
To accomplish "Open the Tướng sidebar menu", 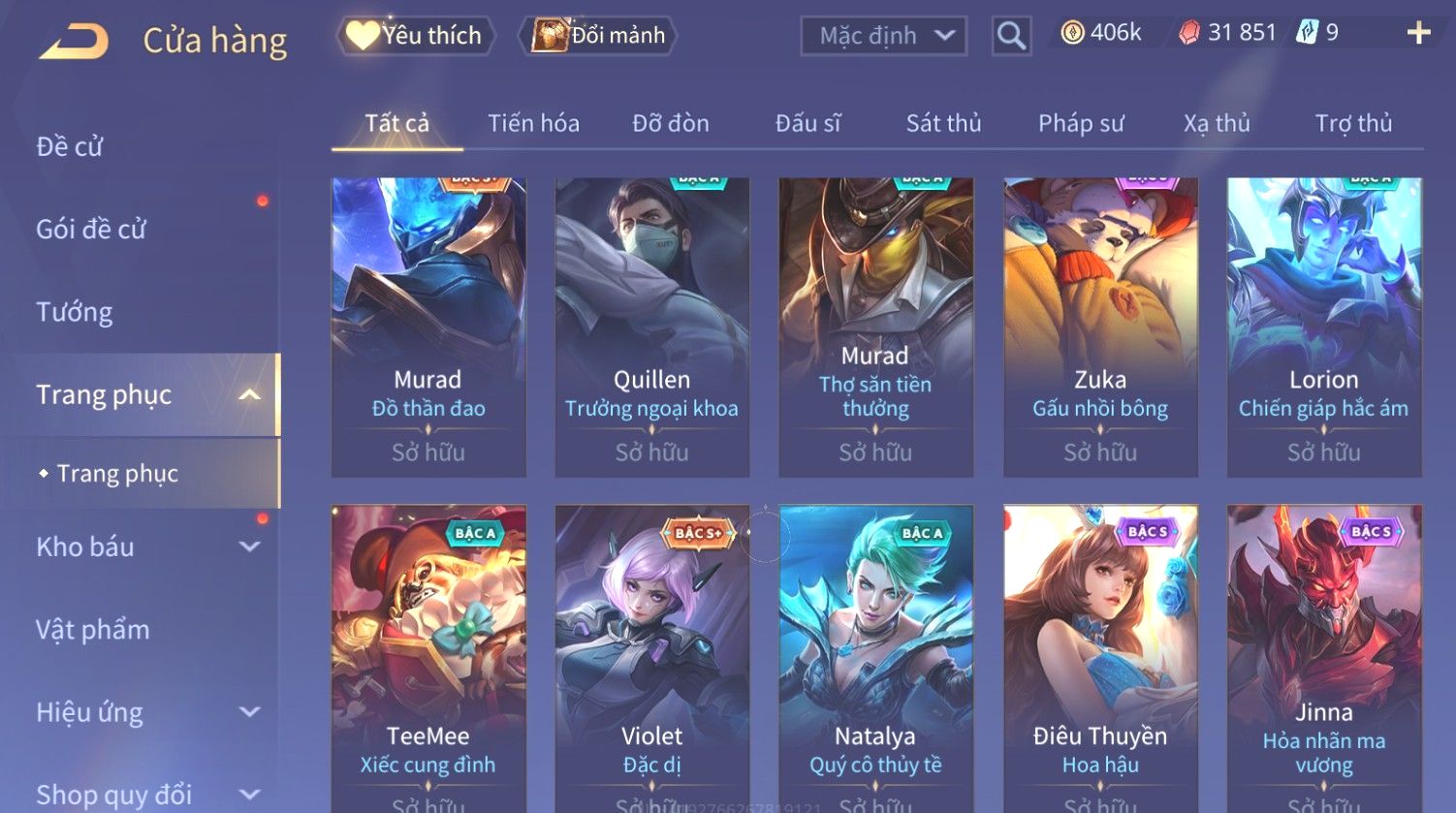I will coord(75,312).
